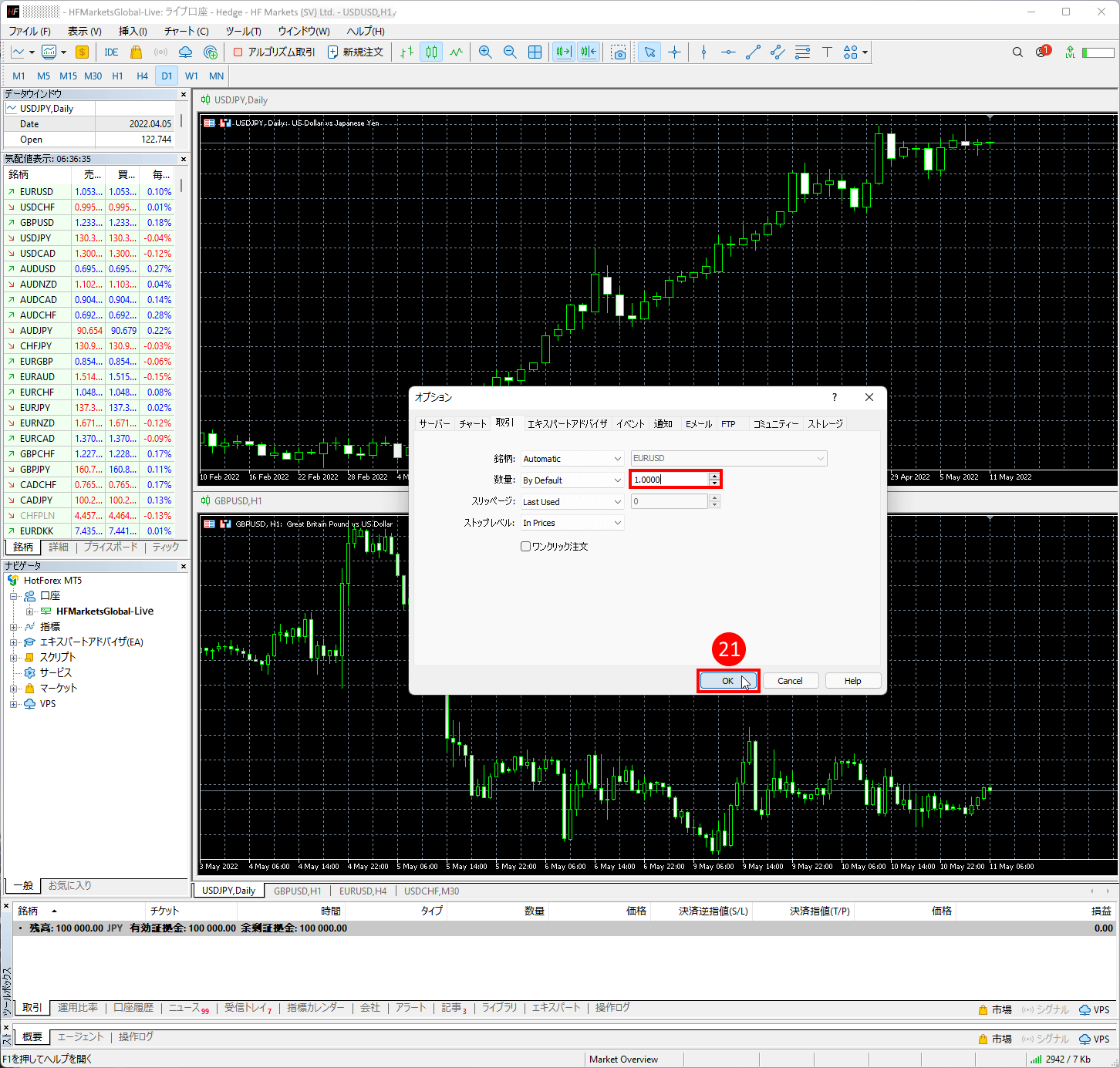Click the chart screenshot camera icon
This screenshot has height=1068, width=1120.
tap(619, 52)
